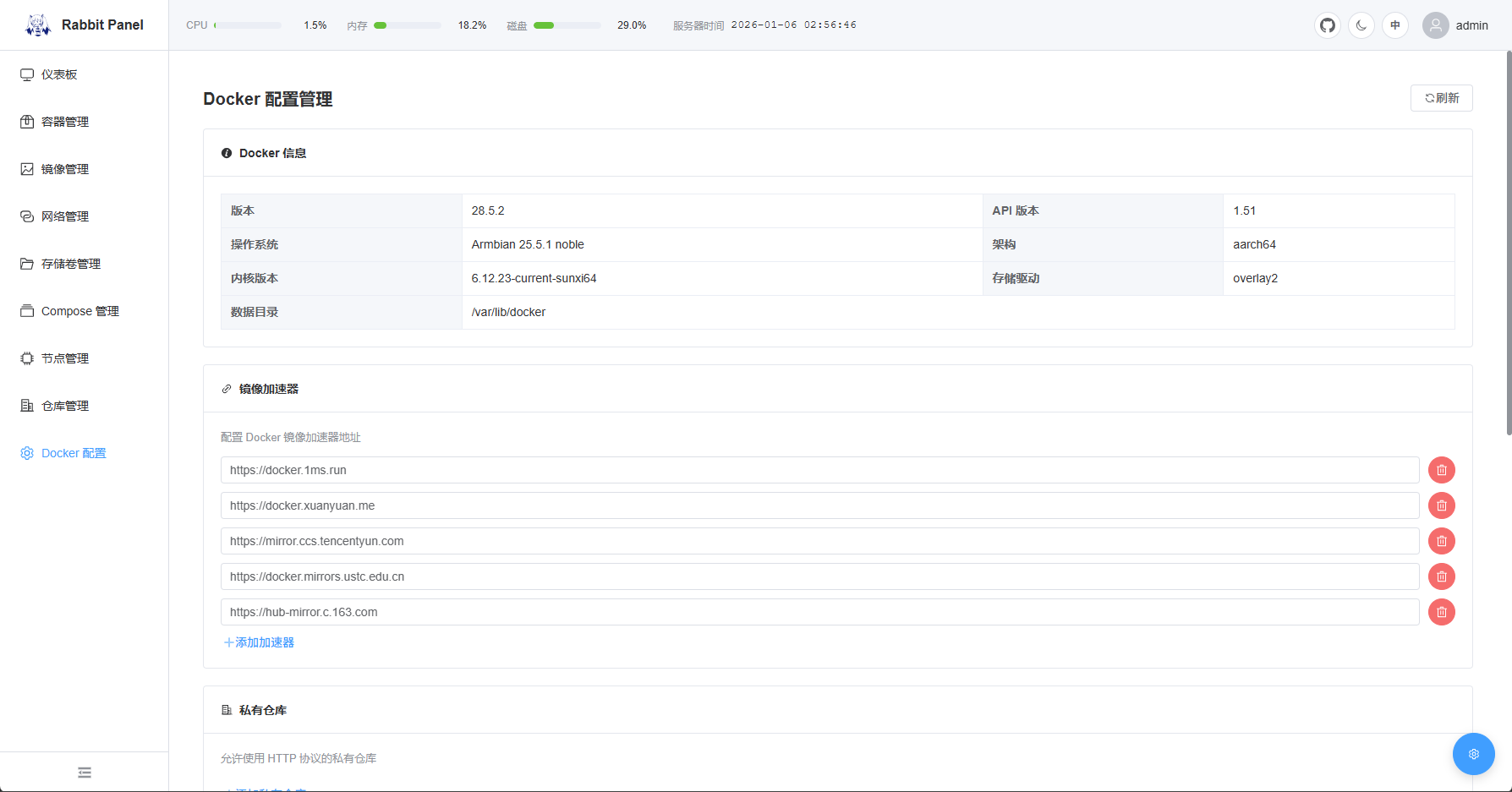Click the 仪表板 monitor icon
This screenshot has width=1512, height=792.
[27, 74]
